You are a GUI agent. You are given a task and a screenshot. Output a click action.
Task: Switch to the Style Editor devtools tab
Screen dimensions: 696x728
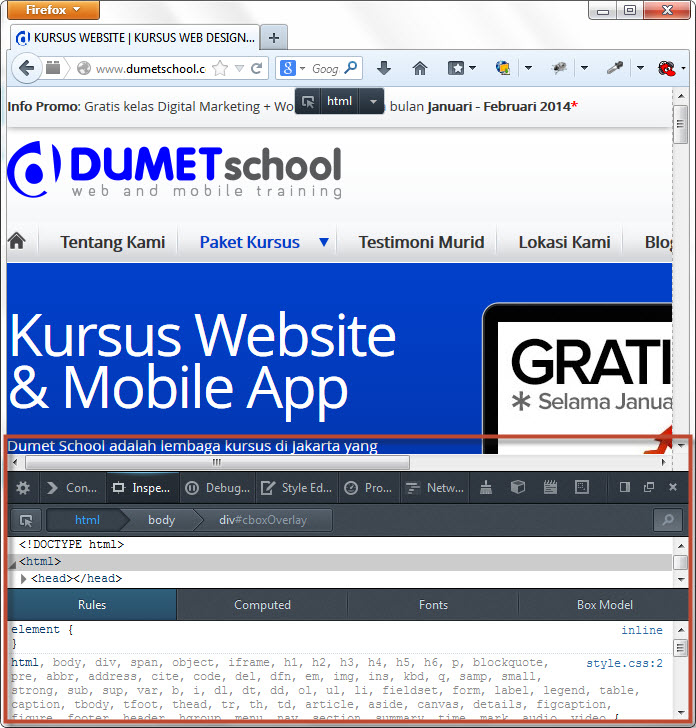click(297, 488)
